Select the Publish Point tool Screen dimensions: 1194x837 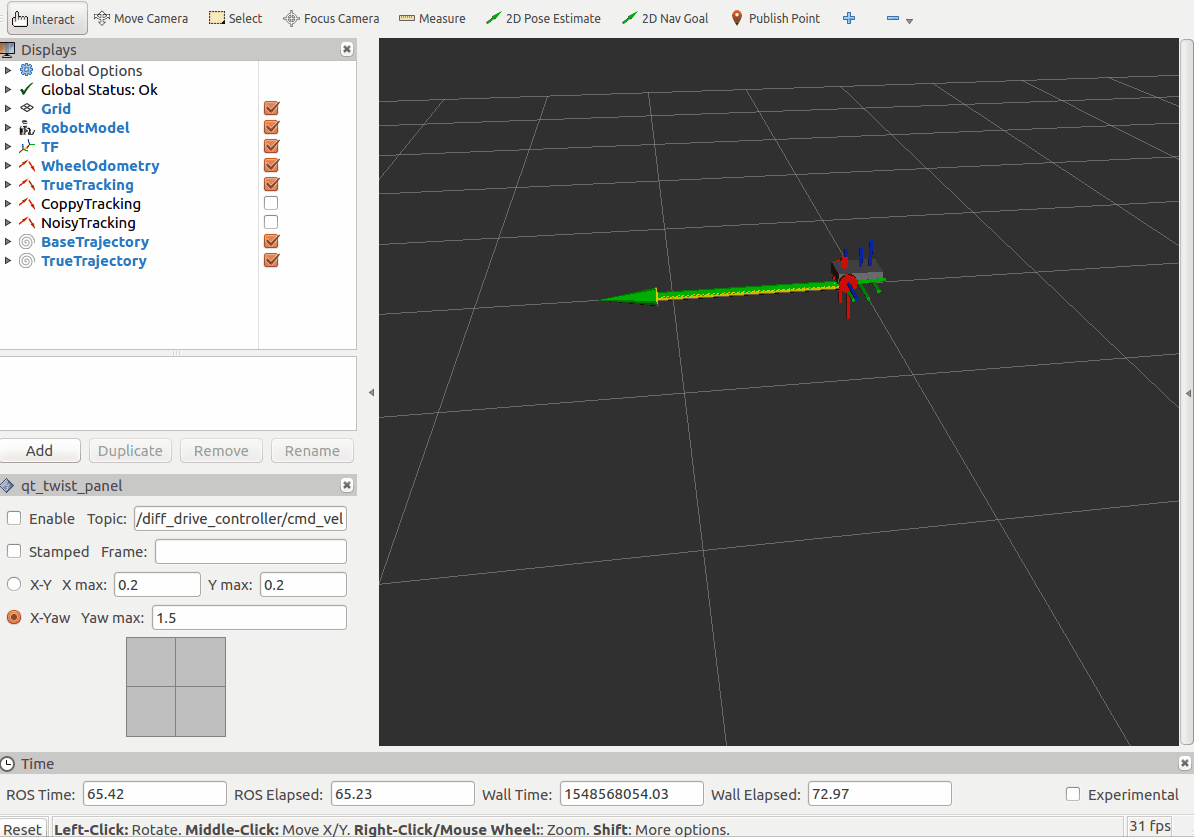coord(775,18)
